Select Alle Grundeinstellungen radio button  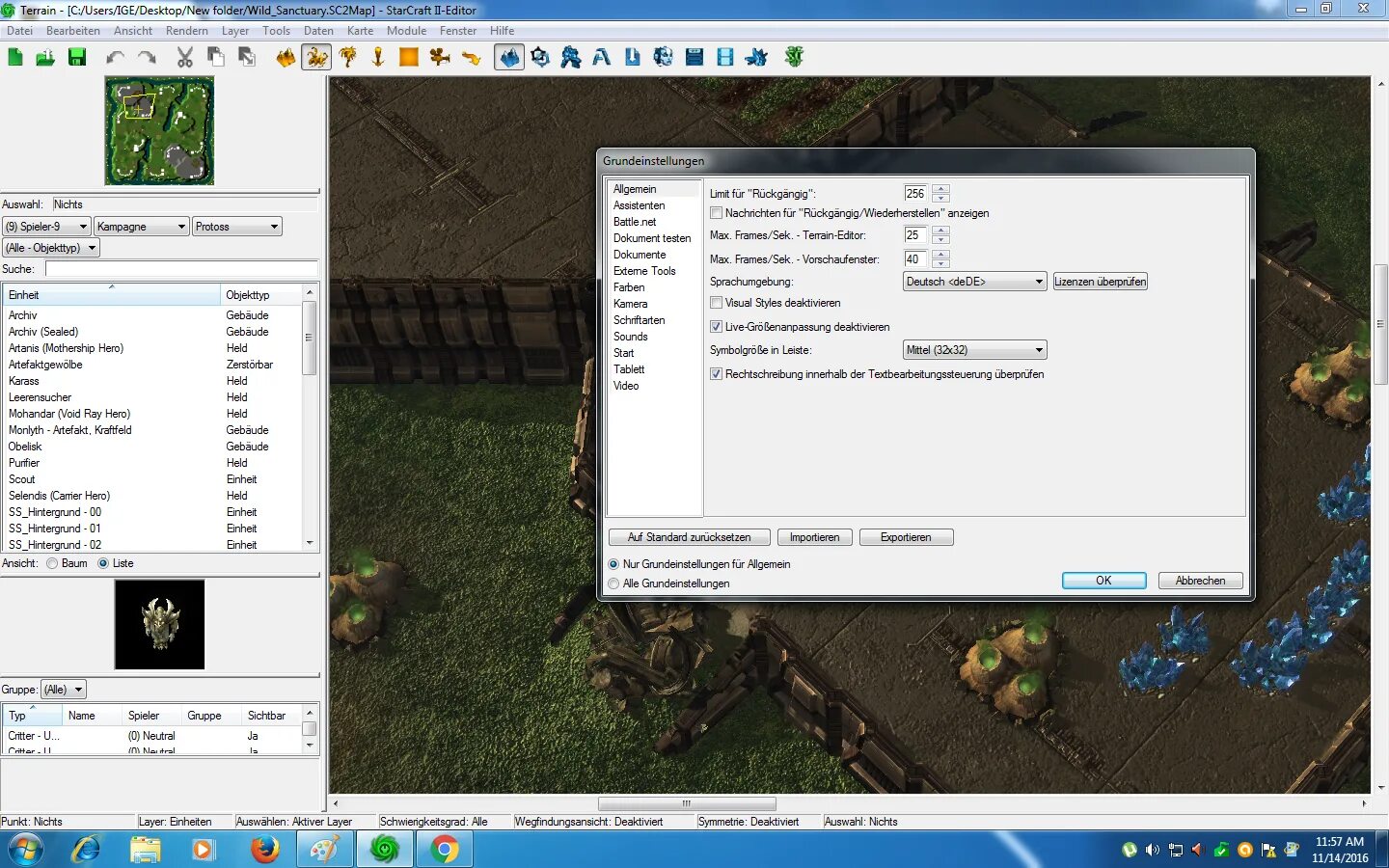tap(613, 583)
